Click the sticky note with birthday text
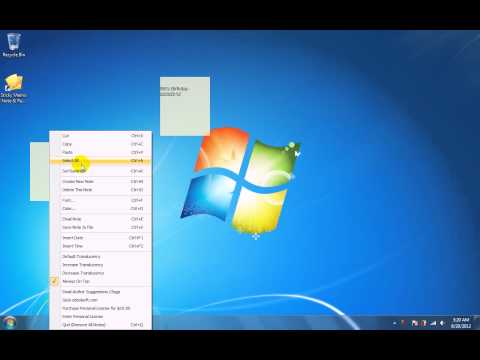The image size is (480, 360). (185, 106)
